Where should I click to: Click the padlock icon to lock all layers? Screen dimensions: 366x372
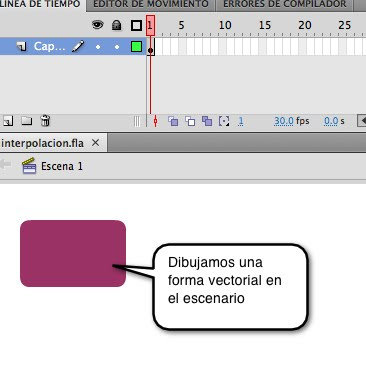click(116, 25)
